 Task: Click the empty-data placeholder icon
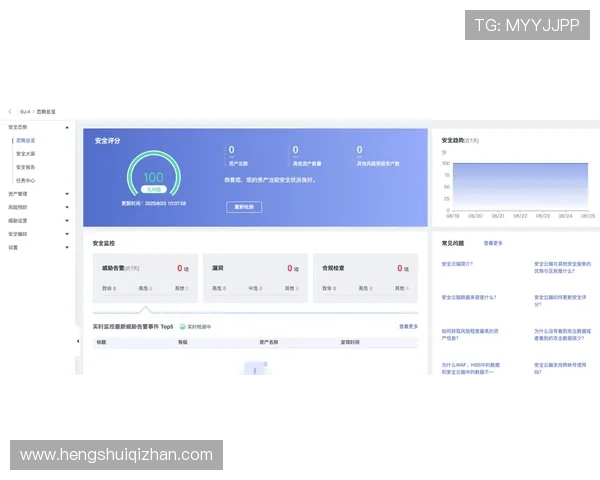tap(255, 368)
